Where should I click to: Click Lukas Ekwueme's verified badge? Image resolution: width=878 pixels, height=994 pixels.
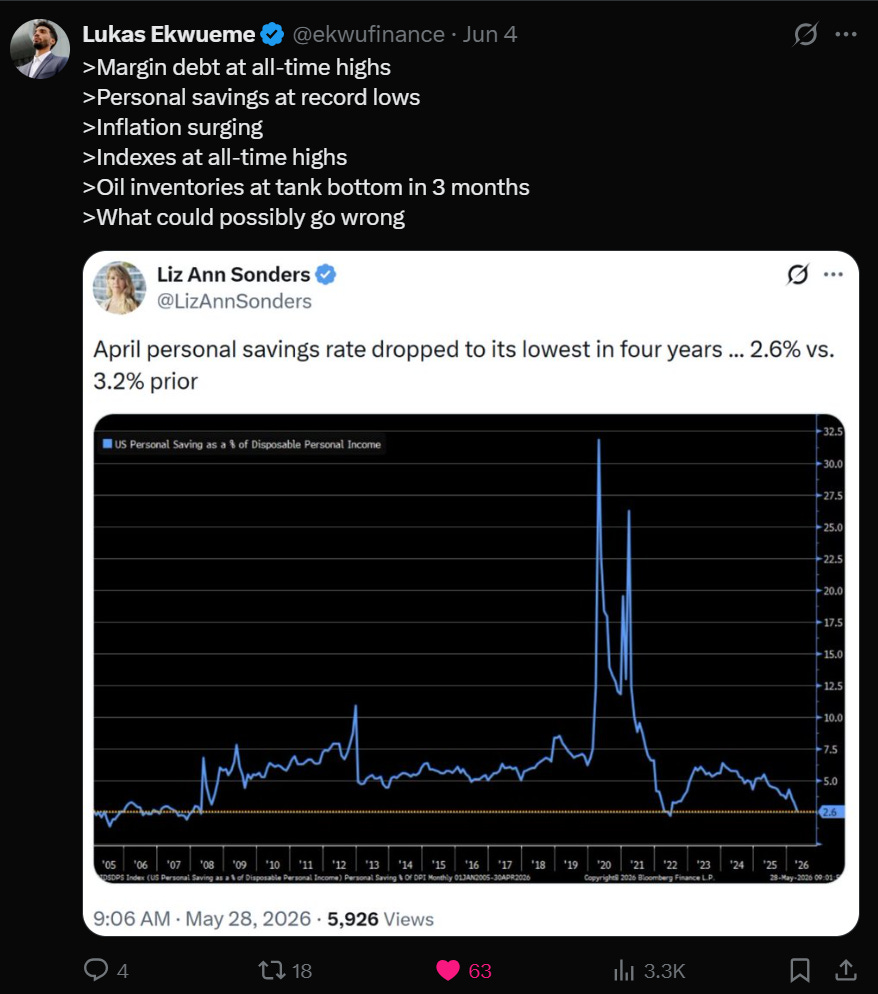(273, 34)
